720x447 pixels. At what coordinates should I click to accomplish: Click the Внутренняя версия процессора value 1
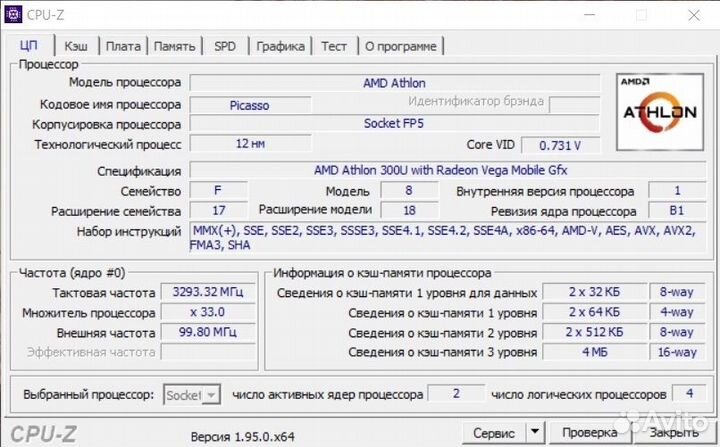677,190
